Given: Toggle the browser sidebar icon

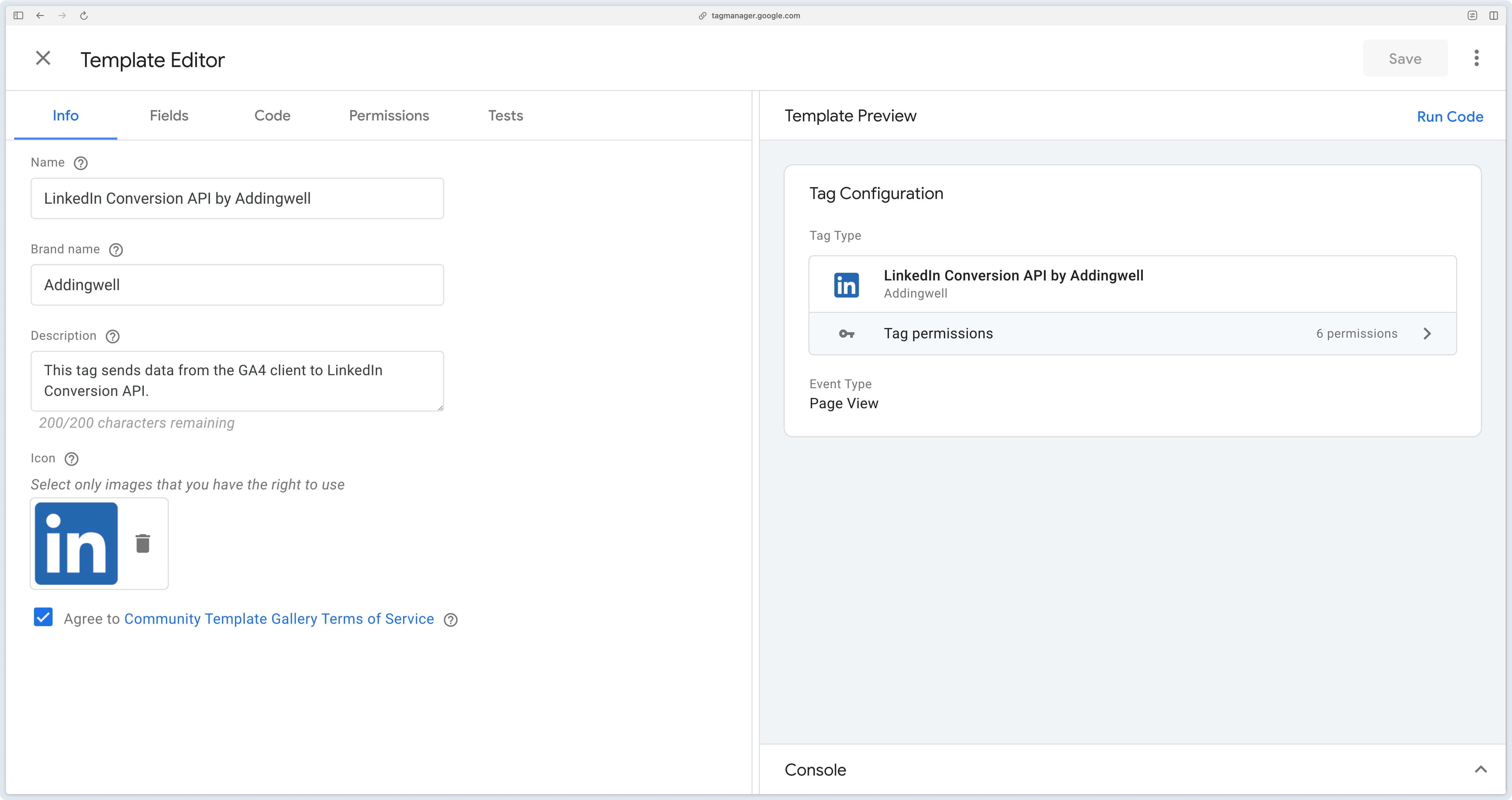Looking at the screenshot, I should pos(18,16).
